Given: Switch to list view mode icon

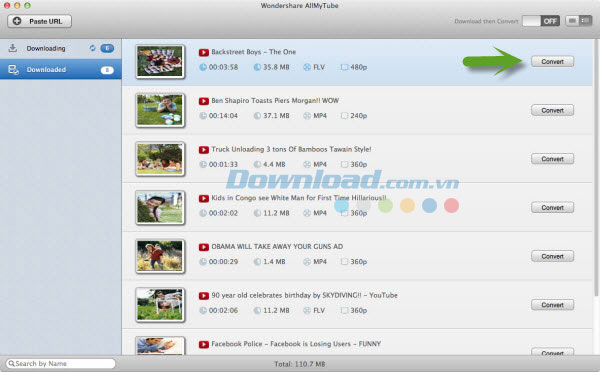Looking at the screenshot, I should [x=585, y=21].
